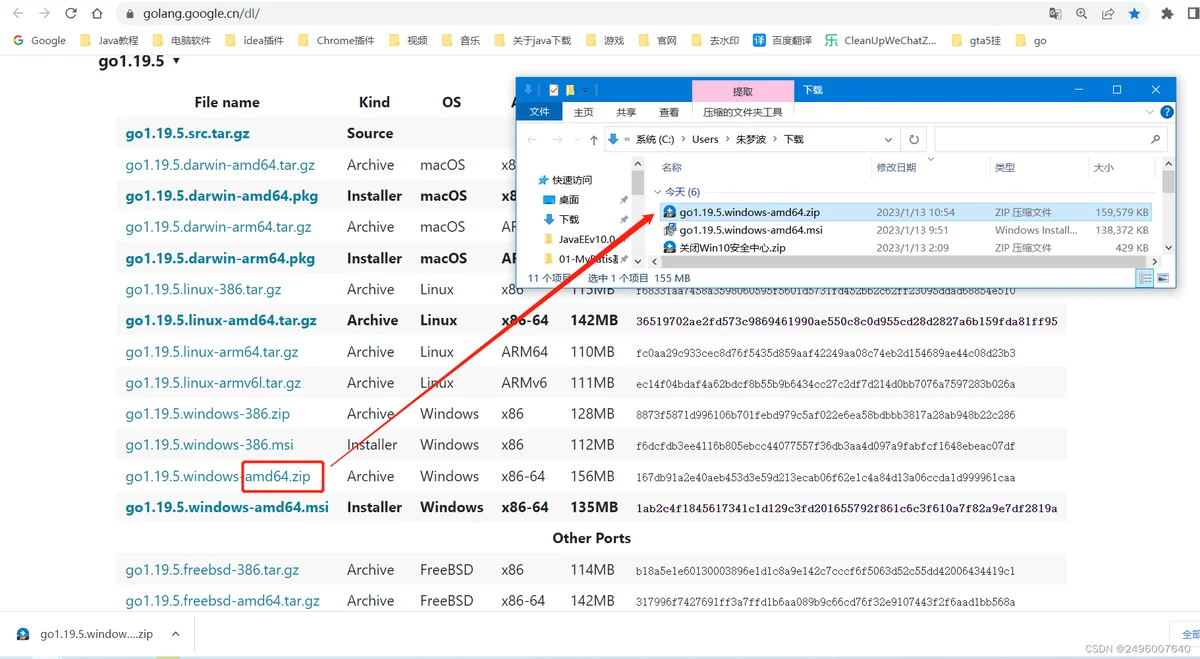This screenshot has width=1200, height=659.
Task: Open the idea插件 bookmark folder
Action: coord(254,41)
